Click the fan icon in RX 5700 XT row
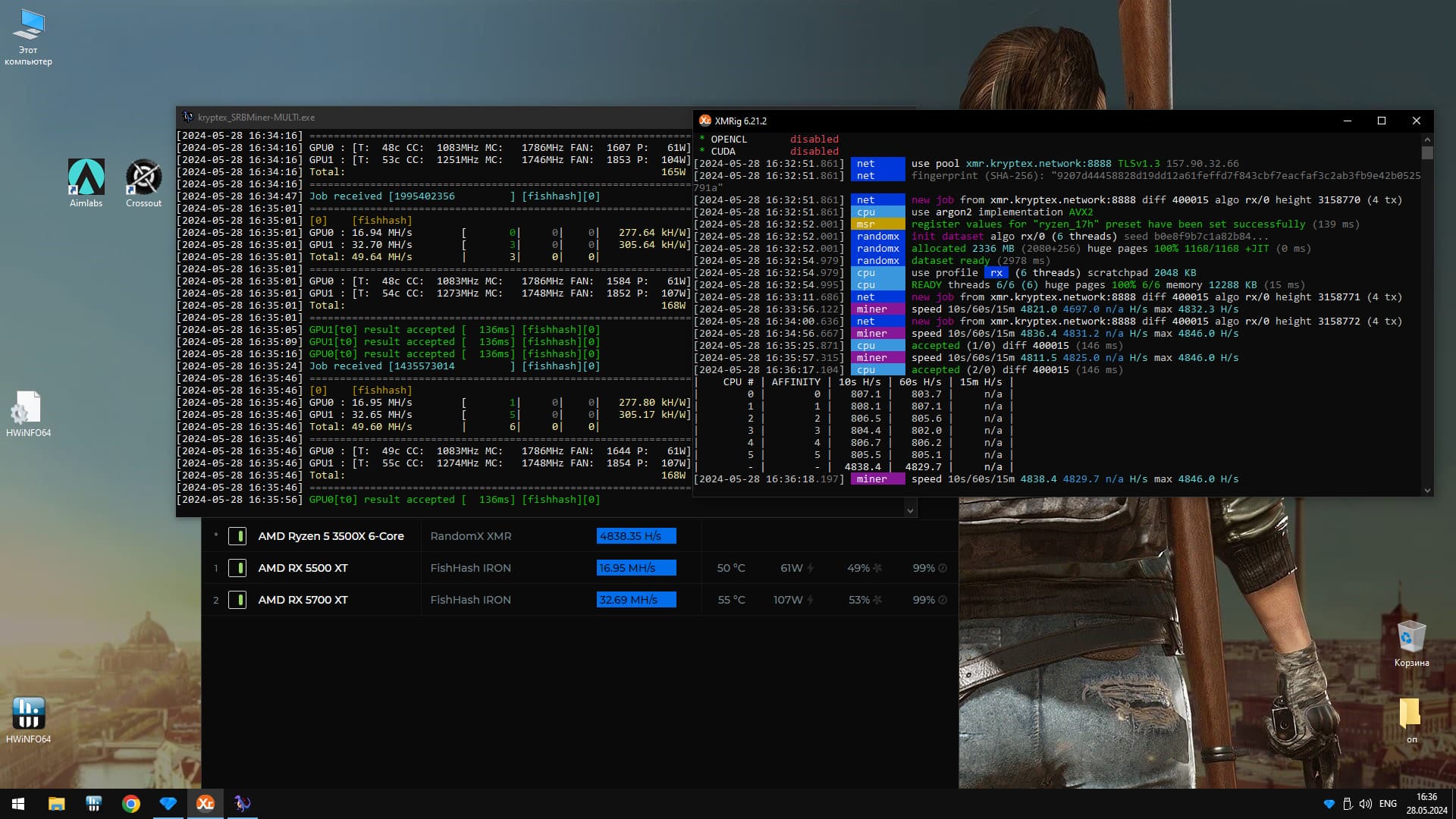The height and width of the screenshot is (819, 1456). (877, 600)
